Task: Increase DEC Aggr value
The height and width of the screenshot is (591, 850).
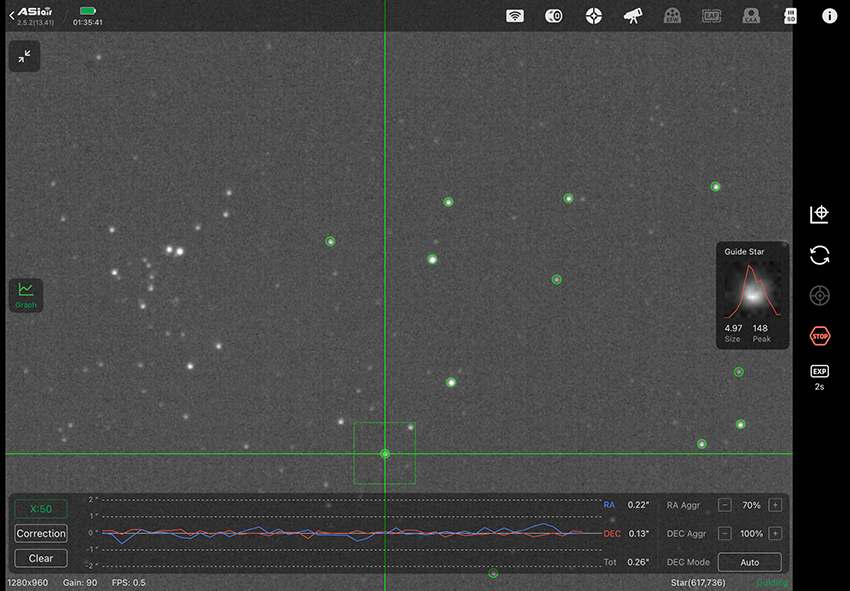Action: pos(775,534)
